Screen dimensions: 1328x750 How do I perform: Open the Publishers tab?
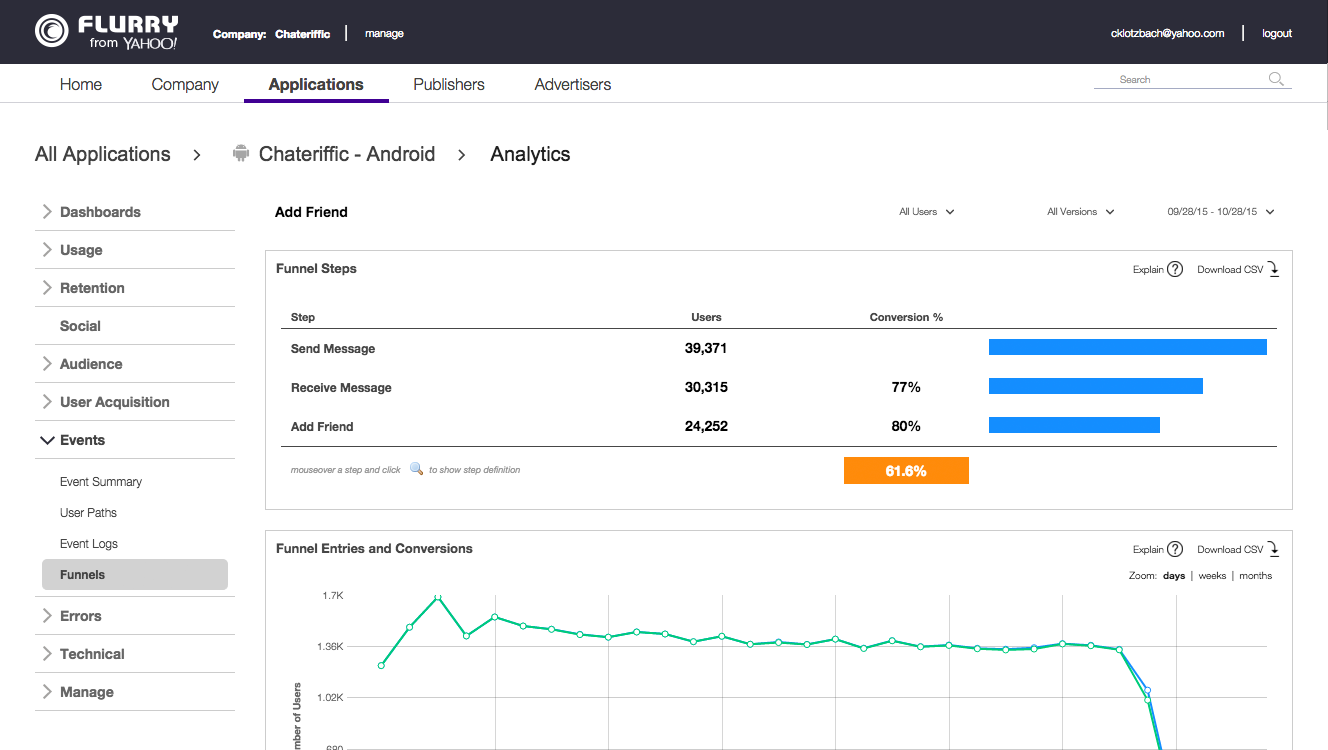coord(449,85)
